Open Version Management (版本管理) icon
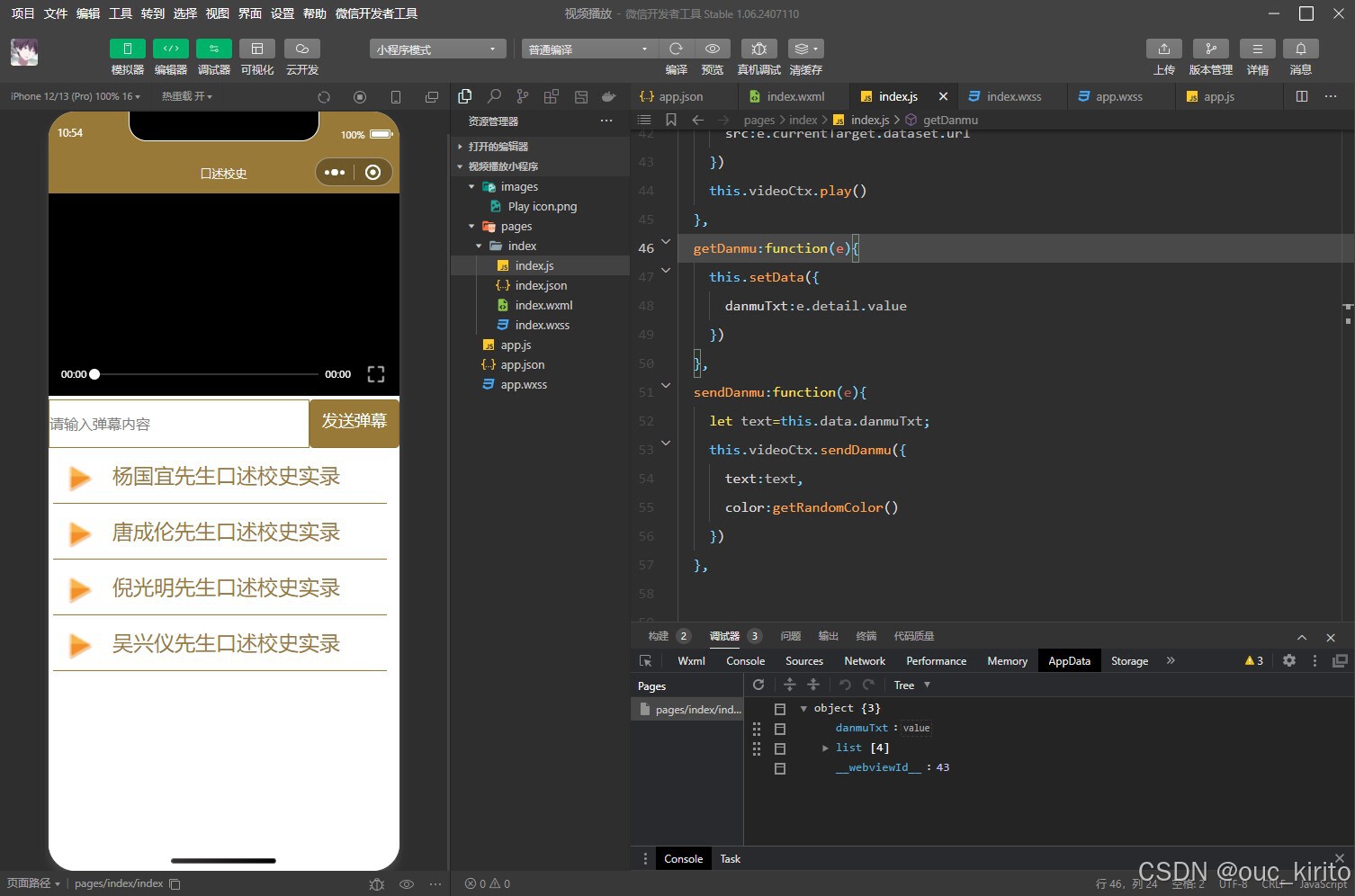 pos(1211,49)
